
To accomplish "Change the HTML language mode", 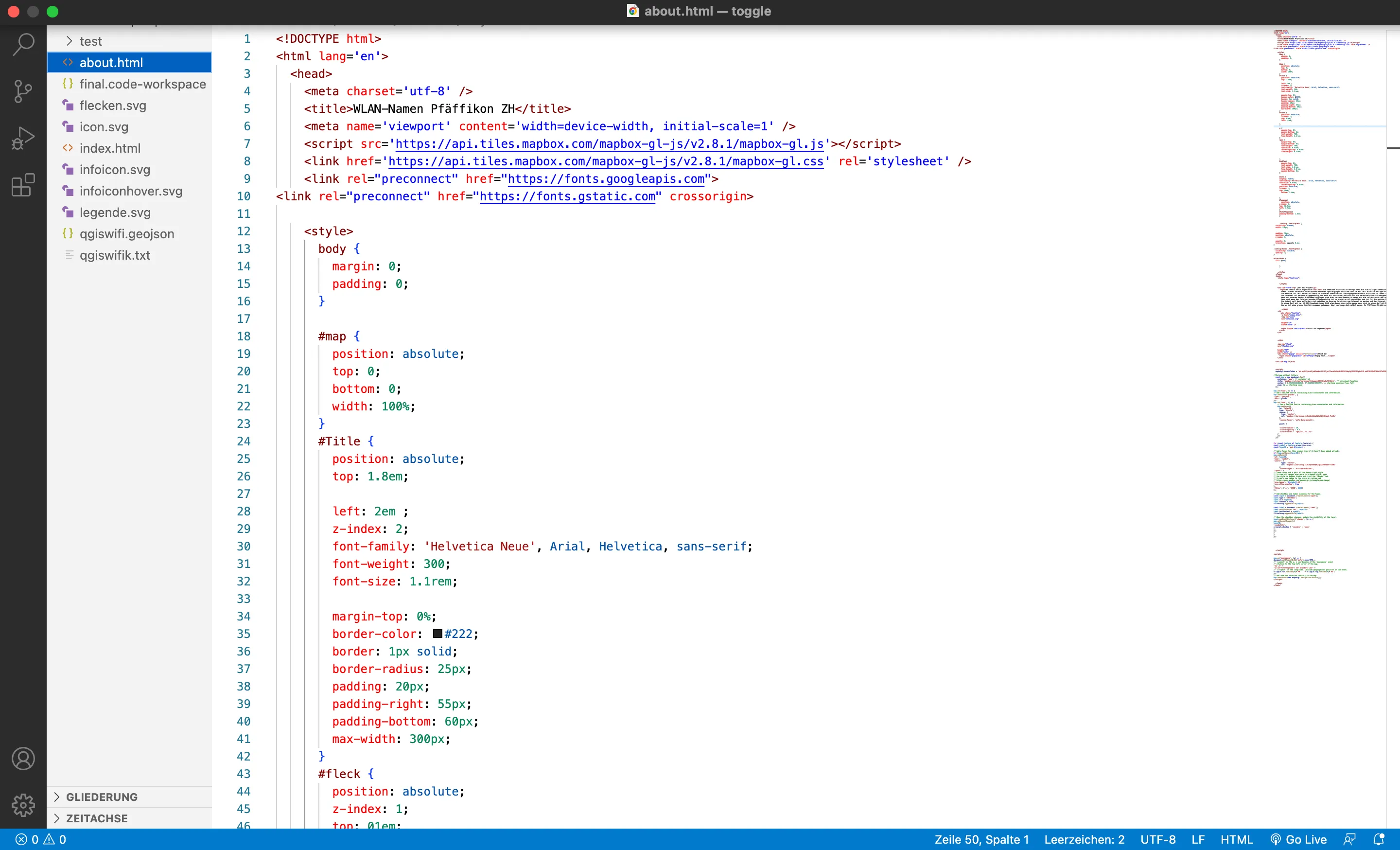I will pyautogui.click(x=1236, y=839).
